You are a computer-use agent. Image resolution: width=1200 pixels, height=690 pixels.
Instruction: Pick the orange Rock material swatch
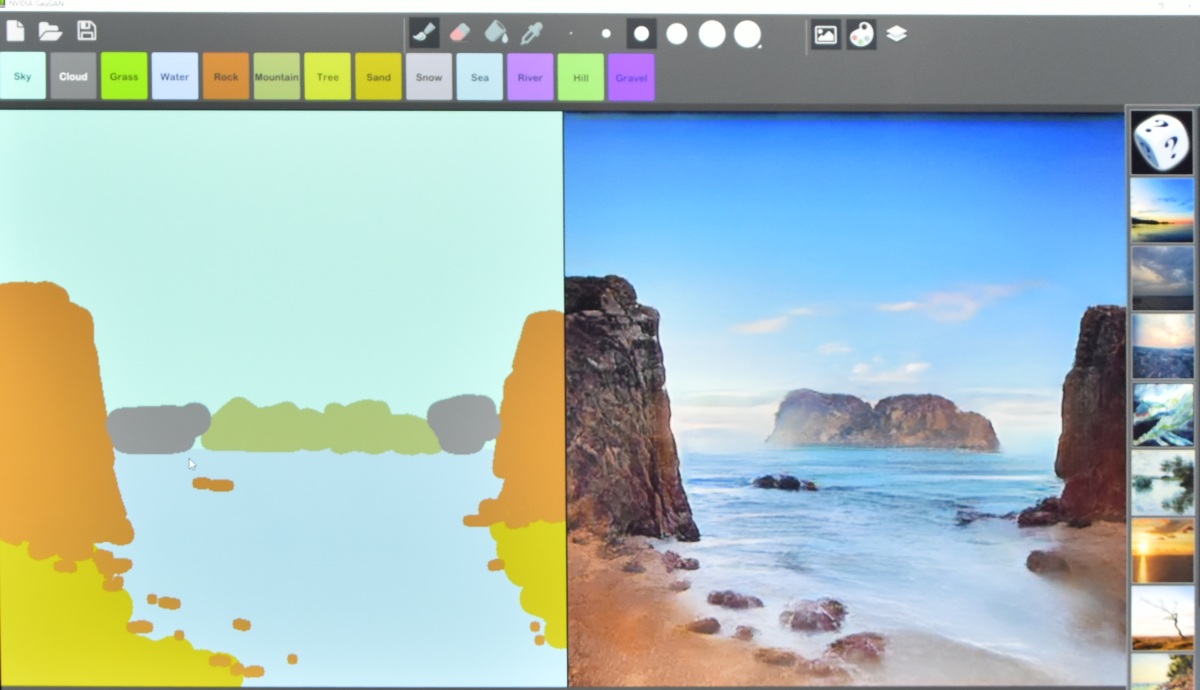(226, 77)
